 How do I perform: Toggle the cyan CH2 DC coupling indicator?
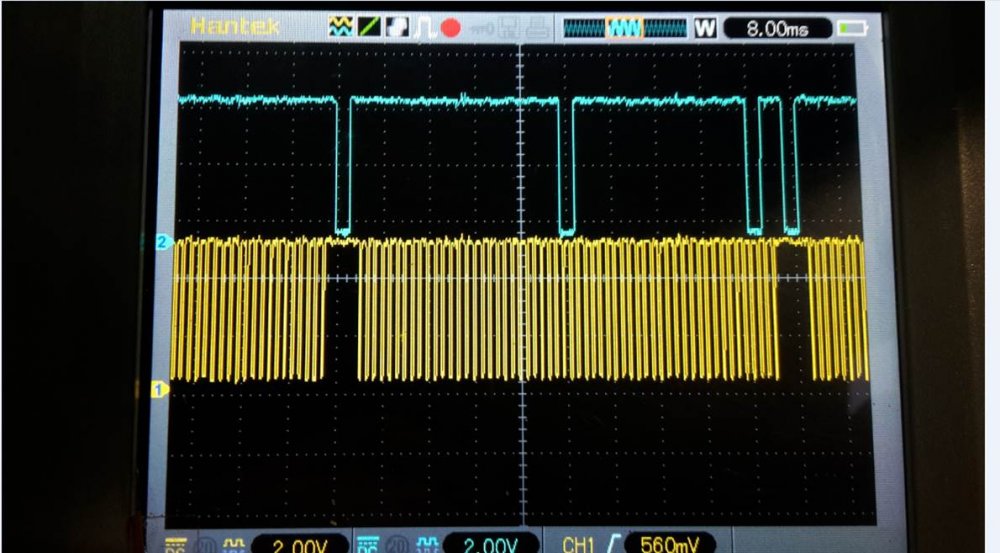tap(368, 545)
